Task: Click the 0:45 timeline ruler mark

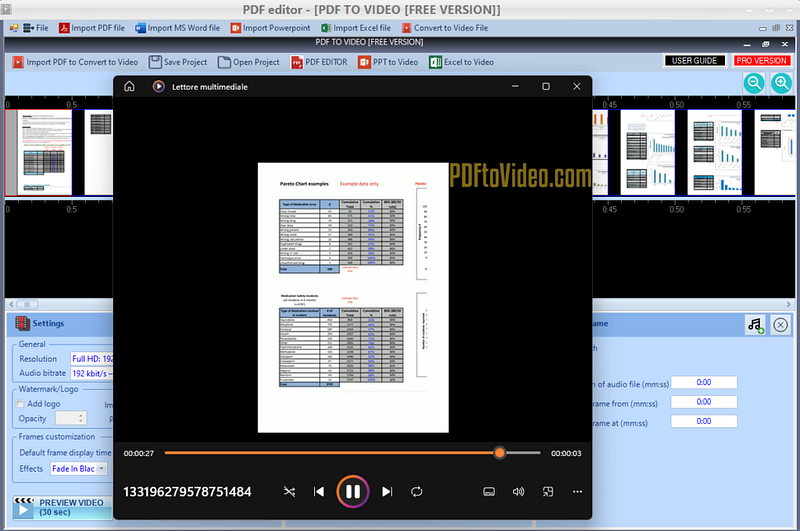Action: click(x=609, y=105)
